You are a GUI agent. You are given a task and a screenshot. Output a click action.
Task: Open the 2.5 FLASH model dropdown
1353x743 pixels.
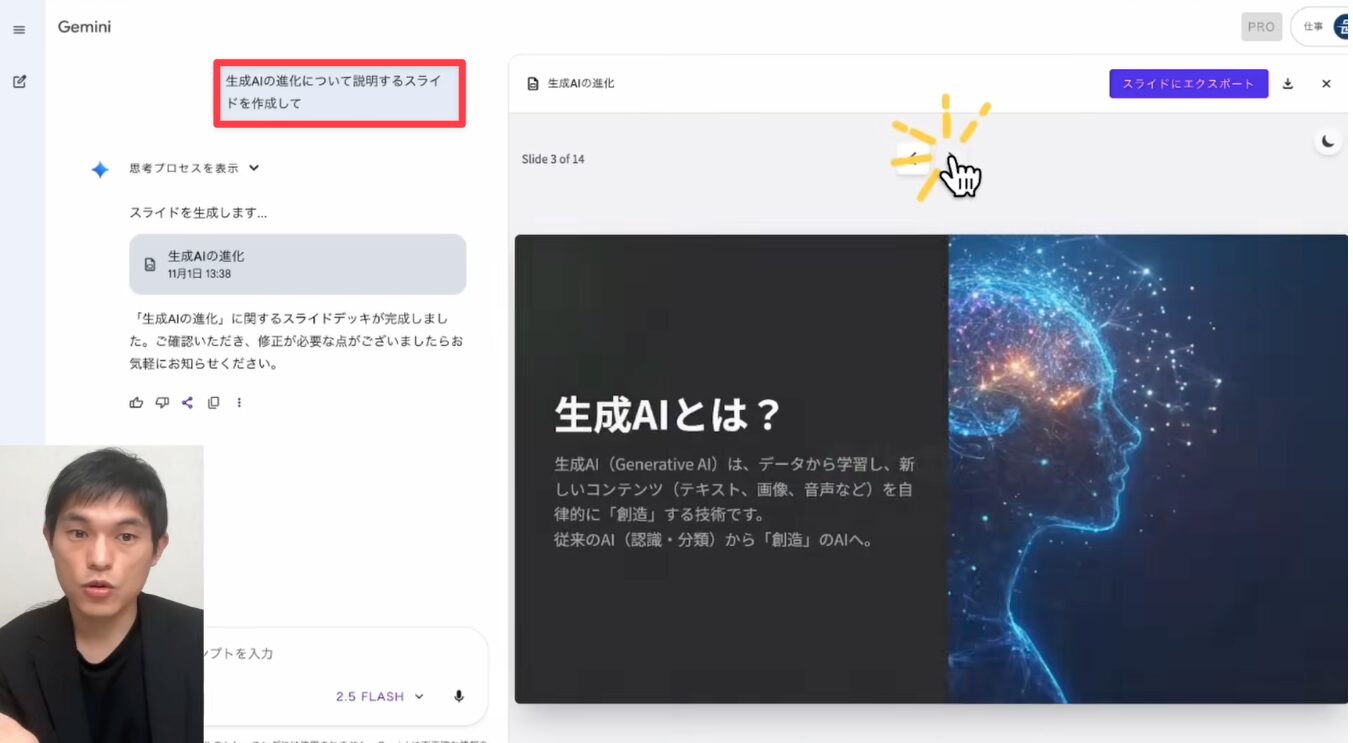click(x=379, y=697)
